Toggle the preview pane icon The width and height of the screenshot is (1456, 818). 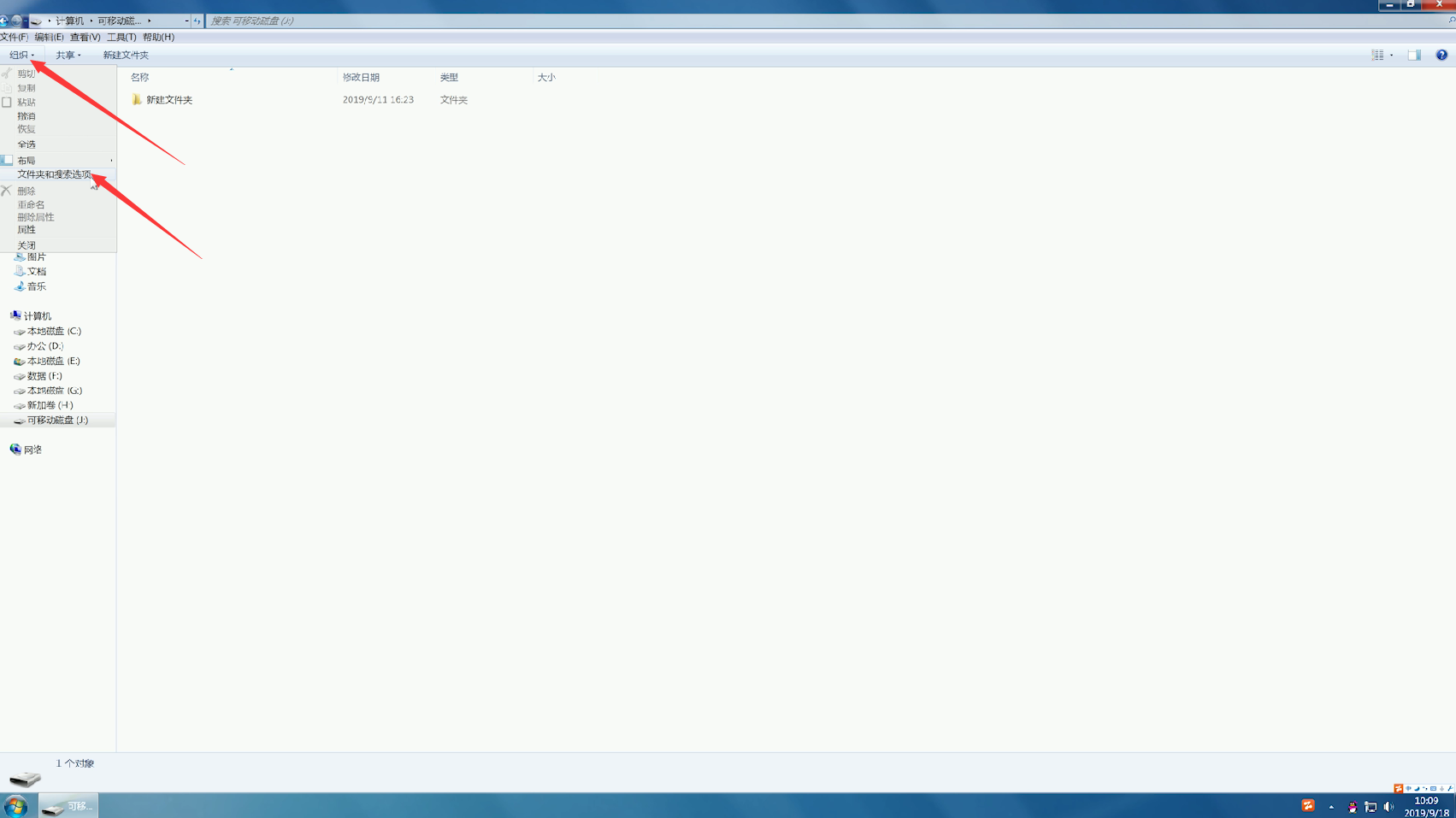(1414, 55)
